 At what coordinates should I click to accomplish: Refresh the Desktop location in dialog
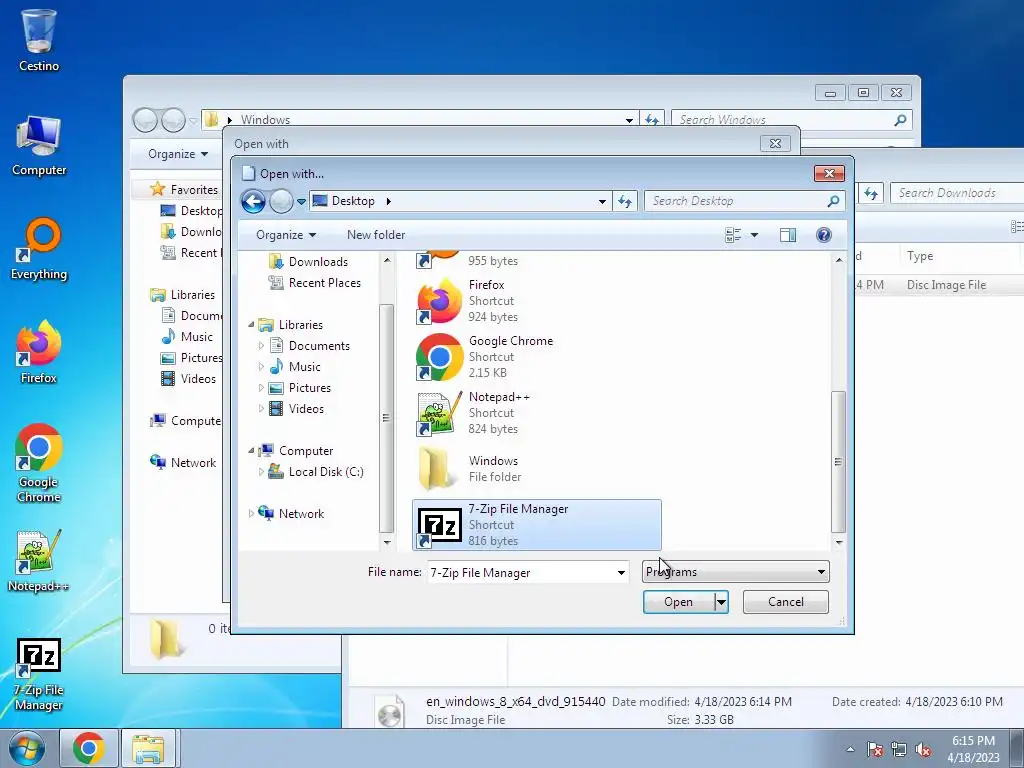[625, 201]
